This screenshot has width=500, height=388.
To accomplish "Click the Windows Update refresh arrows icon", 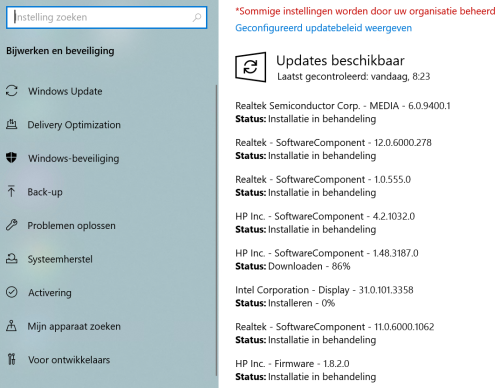I will (12, 91).
